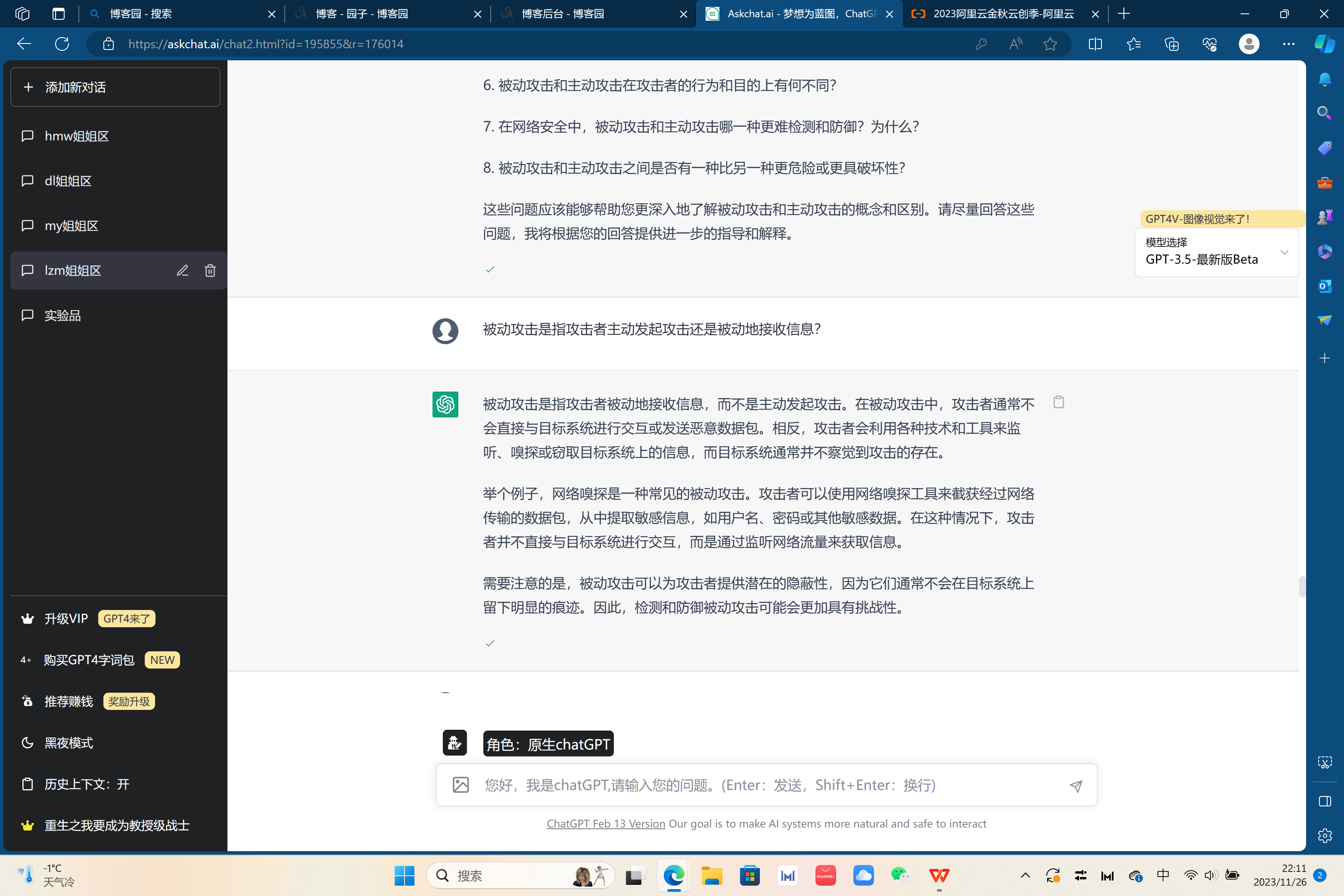
Task: Toggle 黑夜模式 dark mode
Action: point(68,743)
